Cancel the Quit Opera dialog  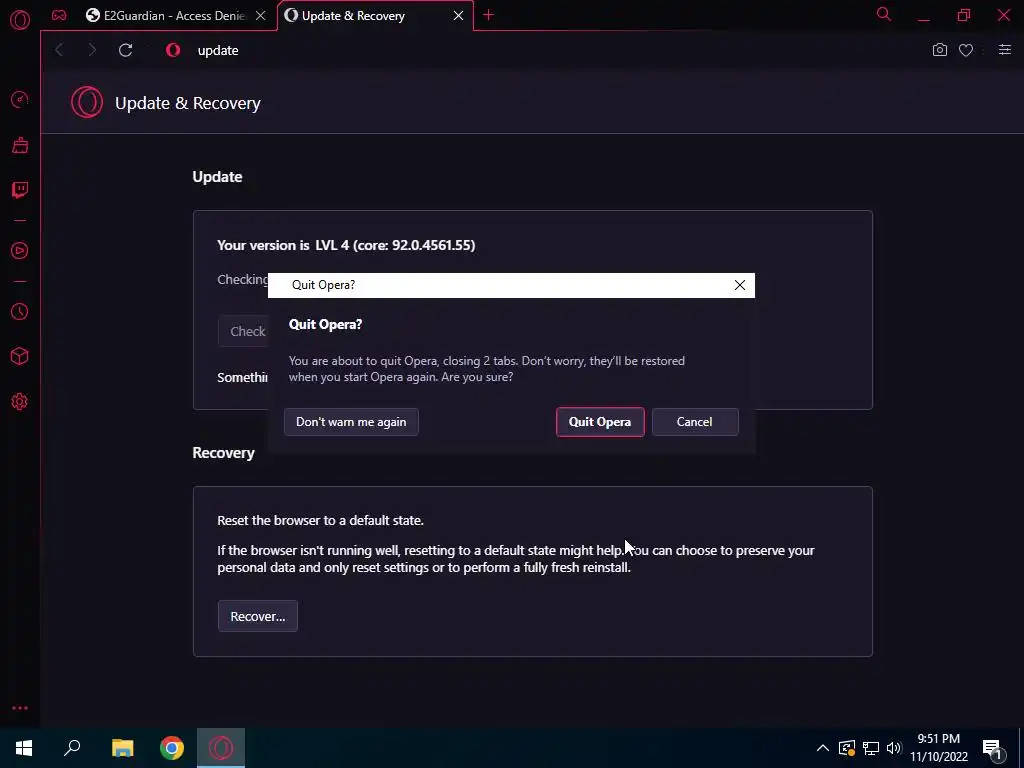click(x=695, y=422)
